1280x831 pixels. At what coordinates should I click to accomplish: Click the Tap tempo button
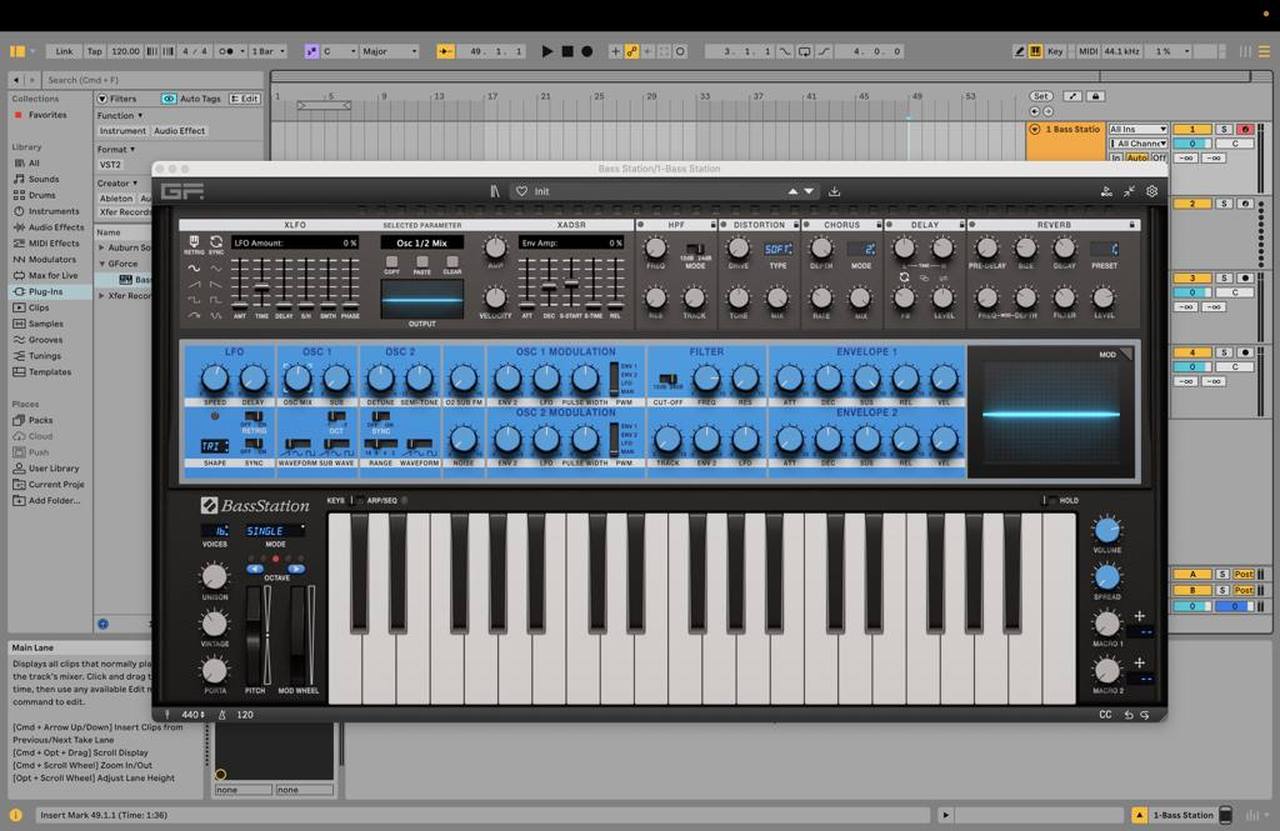point(95,51)
